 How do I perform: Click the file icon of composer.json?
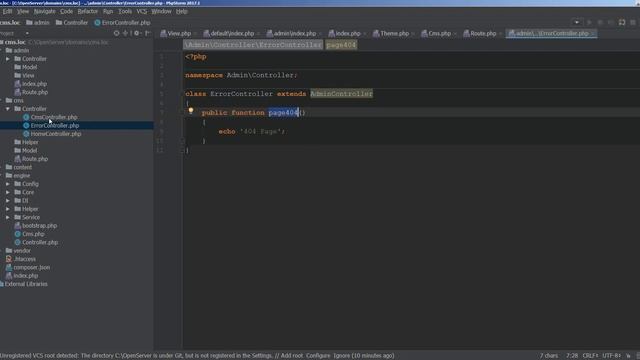(9, 267)
